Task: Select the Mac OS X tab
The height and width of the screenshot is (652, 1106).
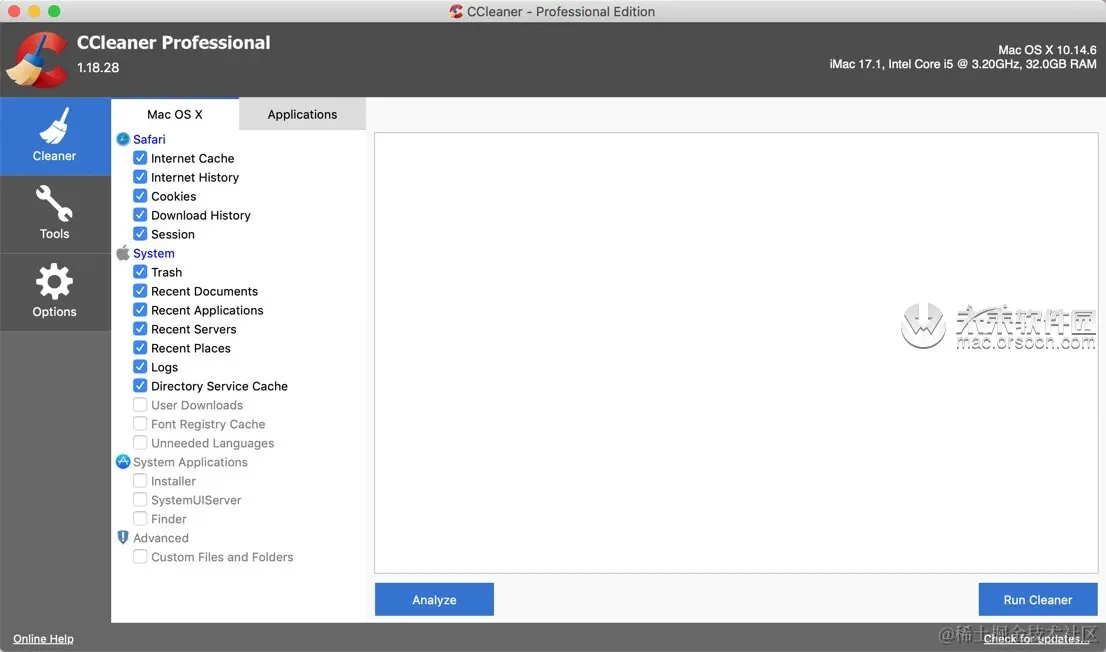Action: point(175,114)
